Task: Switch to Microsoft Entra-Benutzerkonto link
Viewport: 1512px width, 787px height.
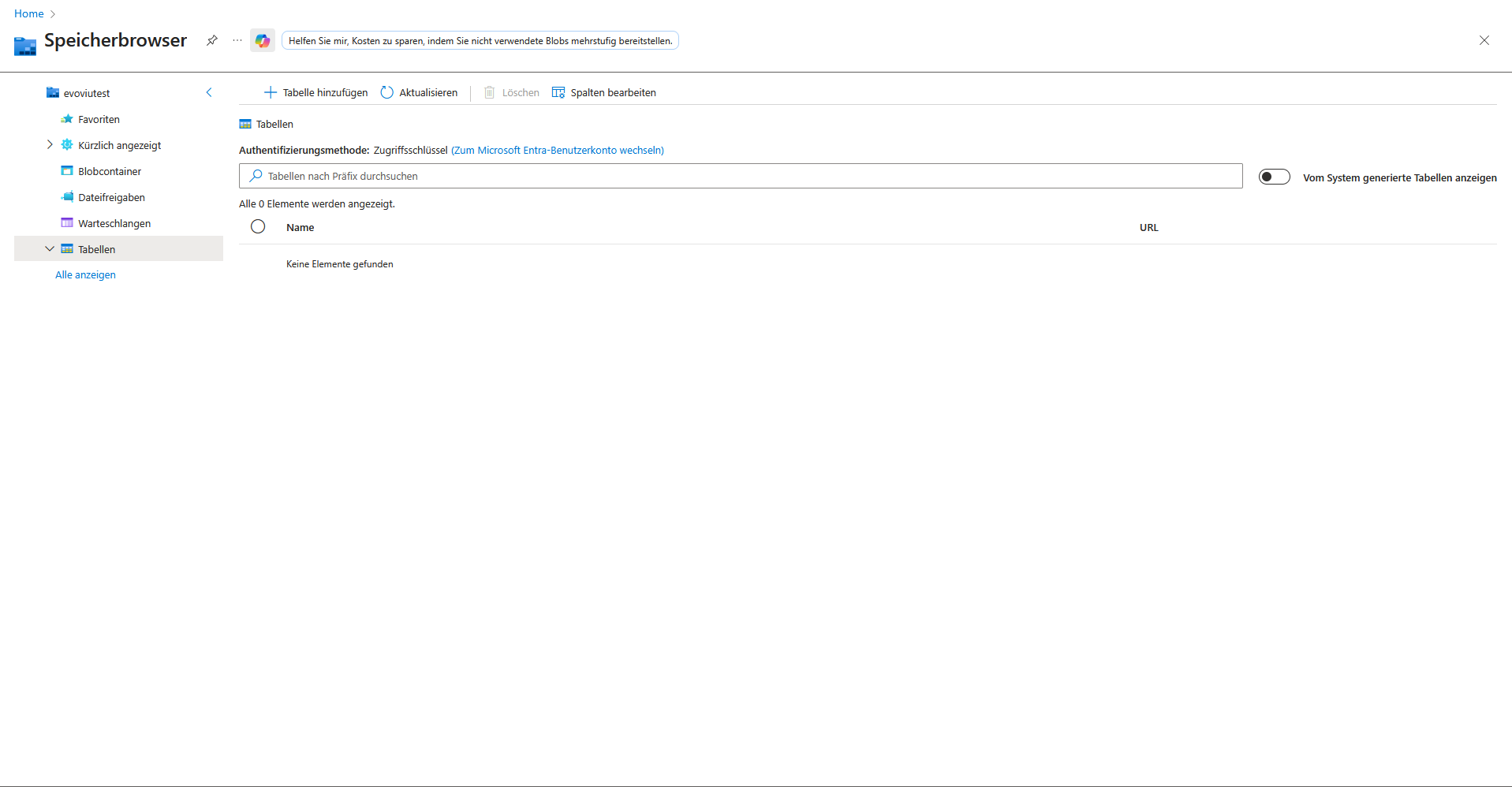Action: [558, 150]
